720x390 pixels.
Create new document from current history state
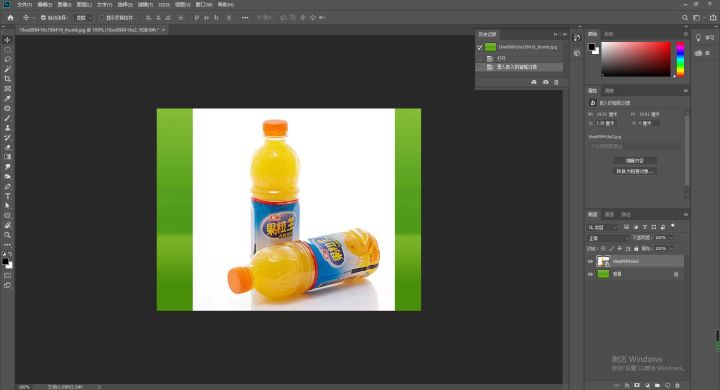point(534,82)
